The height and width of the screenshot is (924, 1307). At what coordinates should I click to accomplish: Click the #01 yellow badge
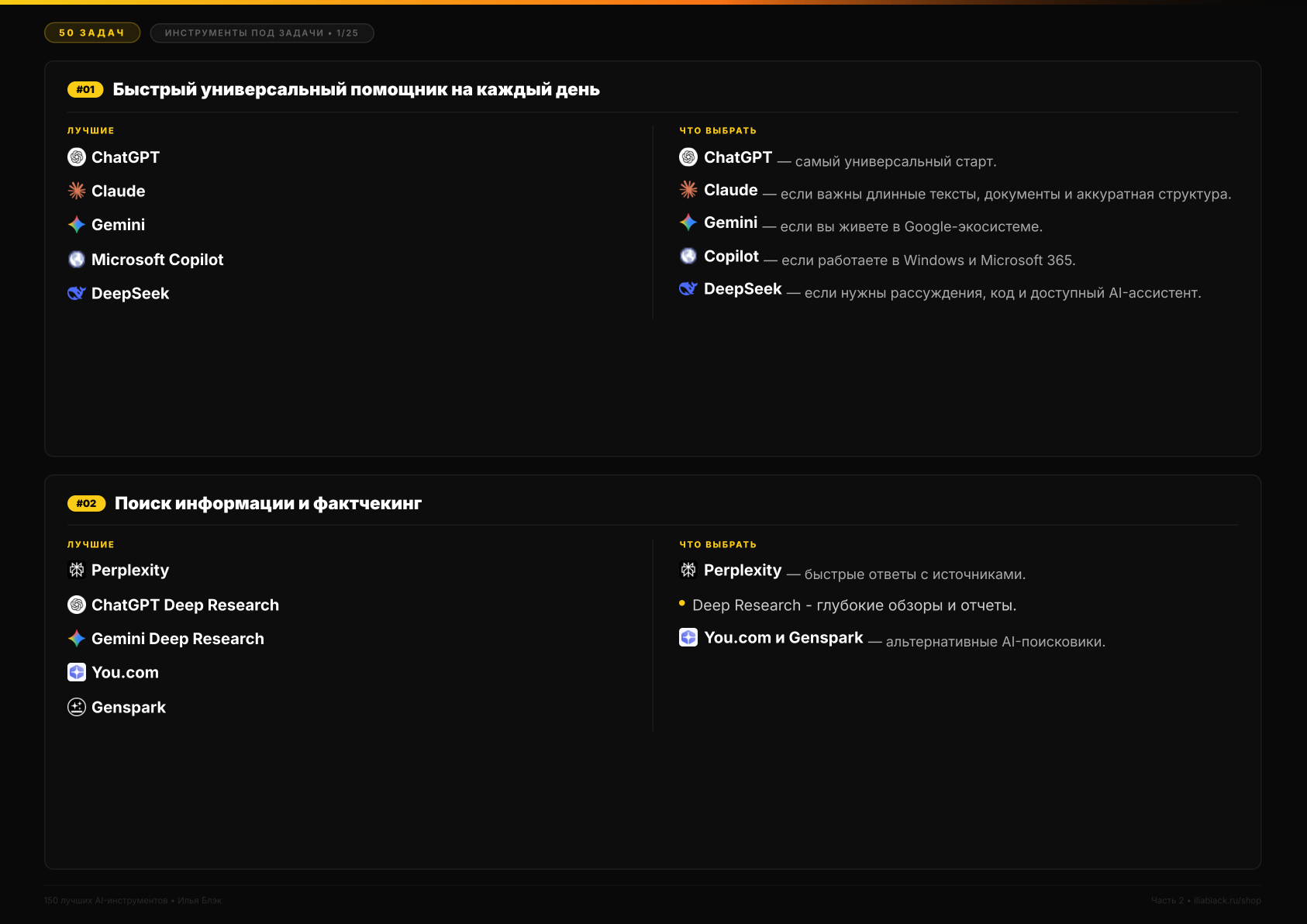pyautogui.click(x=85, y=90)
